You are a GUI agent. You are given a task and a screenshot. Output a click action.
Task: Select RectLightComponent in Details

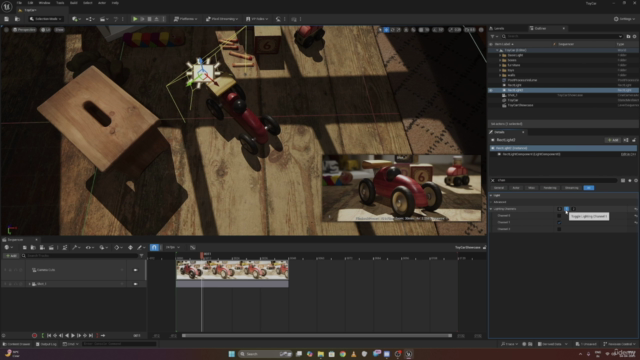click(531, 154)
